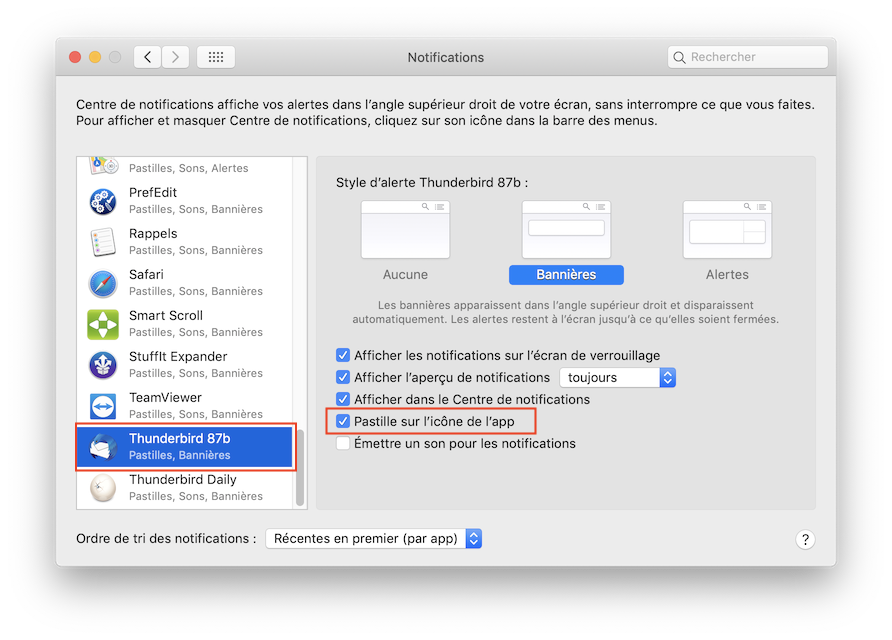892x640 pixels.
Task: Select the Rappels app icon
Action: point(103,242)
